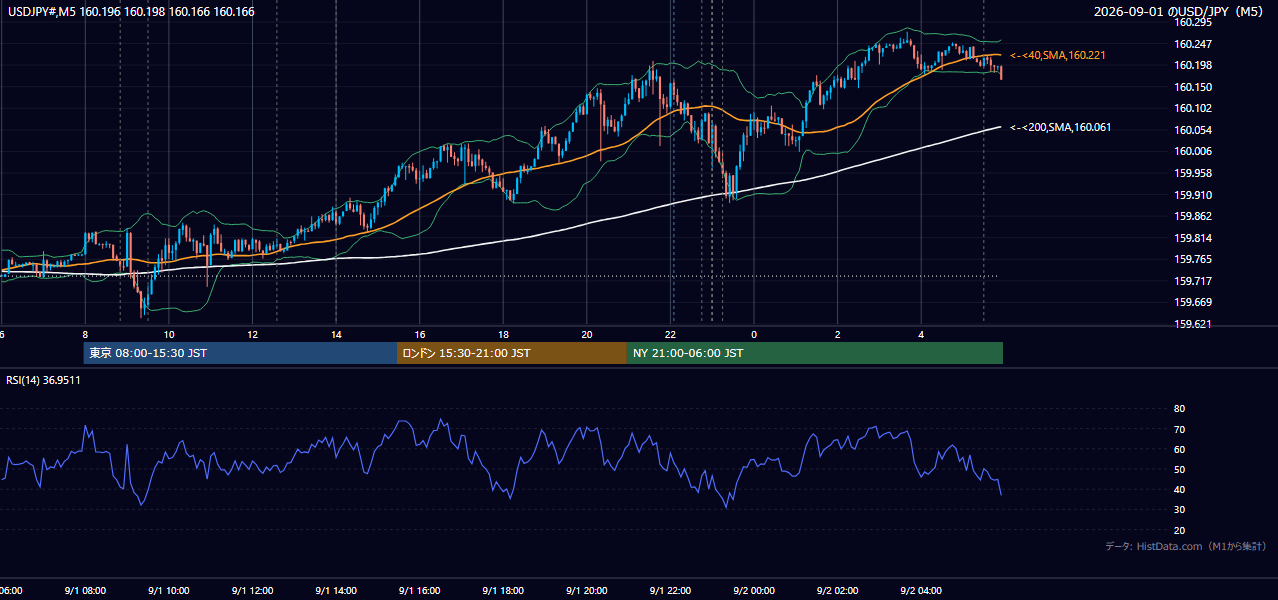Click price axis label 160.054
1278x600 pixels.
pos(1193,130)
